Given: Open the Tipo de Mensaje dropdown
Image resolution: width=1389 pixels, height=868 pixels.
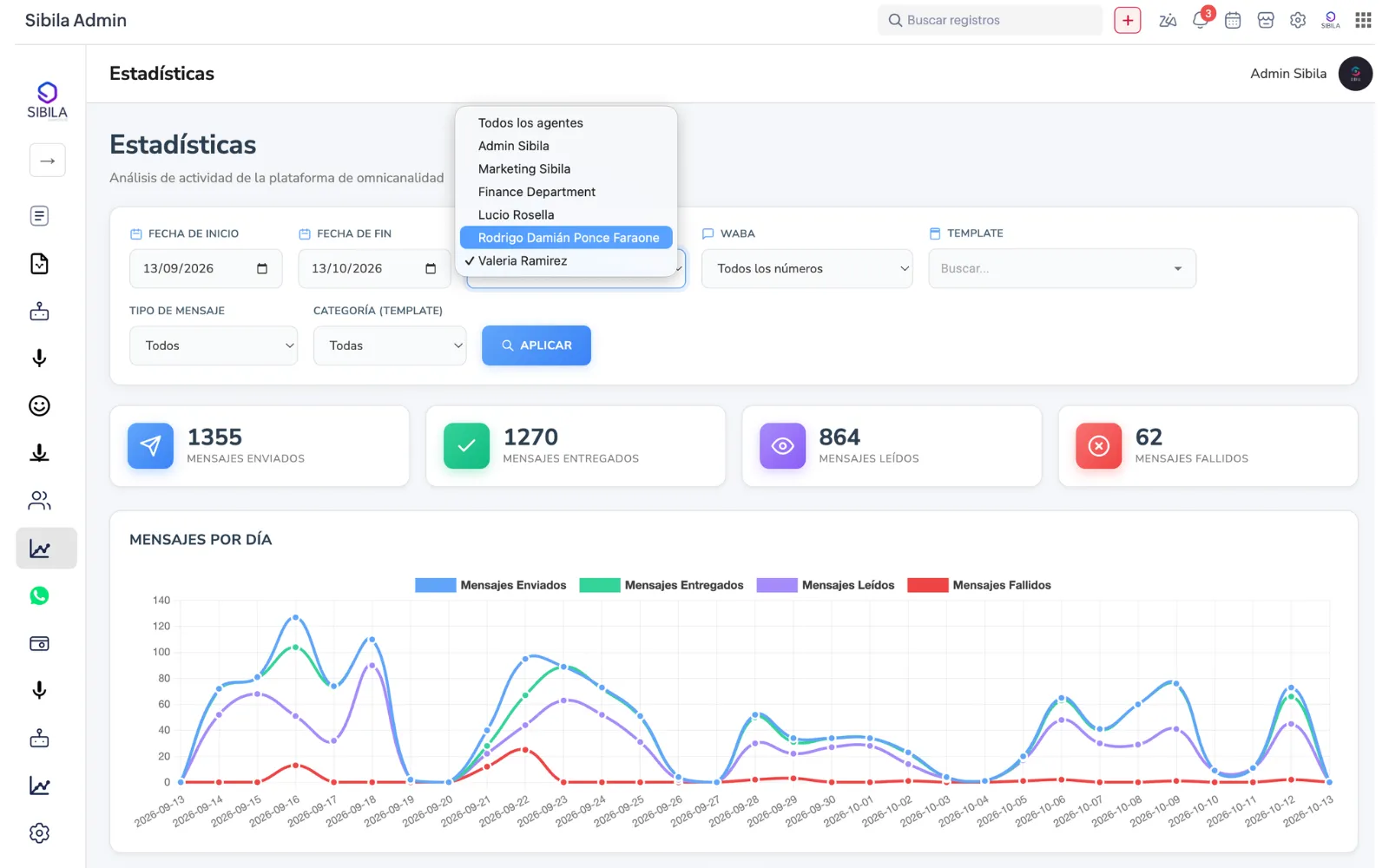Looking at the screenshot, I should coord(214,345).
